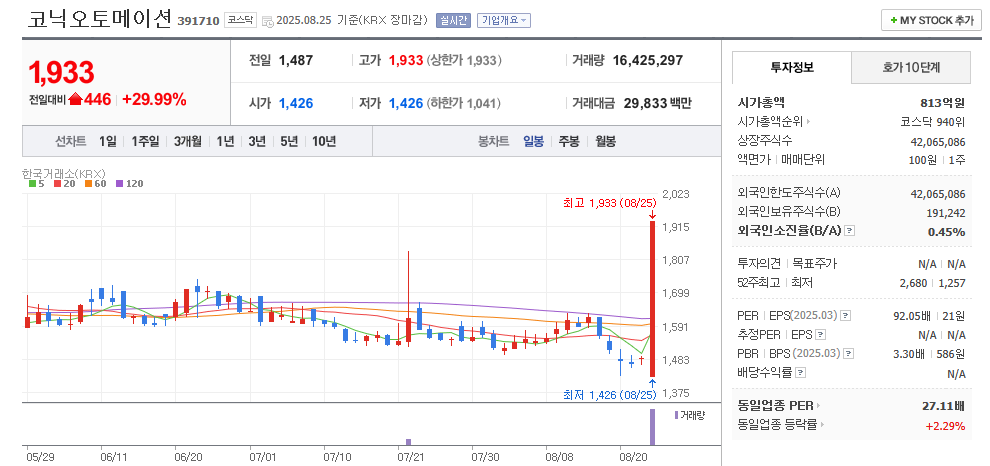Click the red up-arrow icon beside 446
The width and height of the screenshot is (990, 466).
coord(75,99)
